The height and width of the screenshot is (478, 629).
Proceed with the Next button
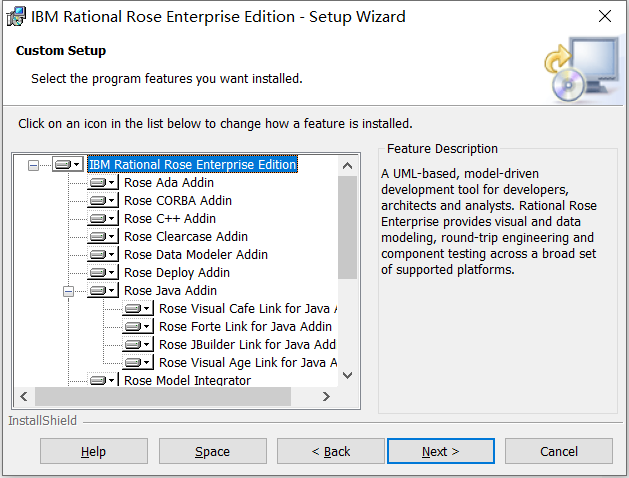coord(441,452)
